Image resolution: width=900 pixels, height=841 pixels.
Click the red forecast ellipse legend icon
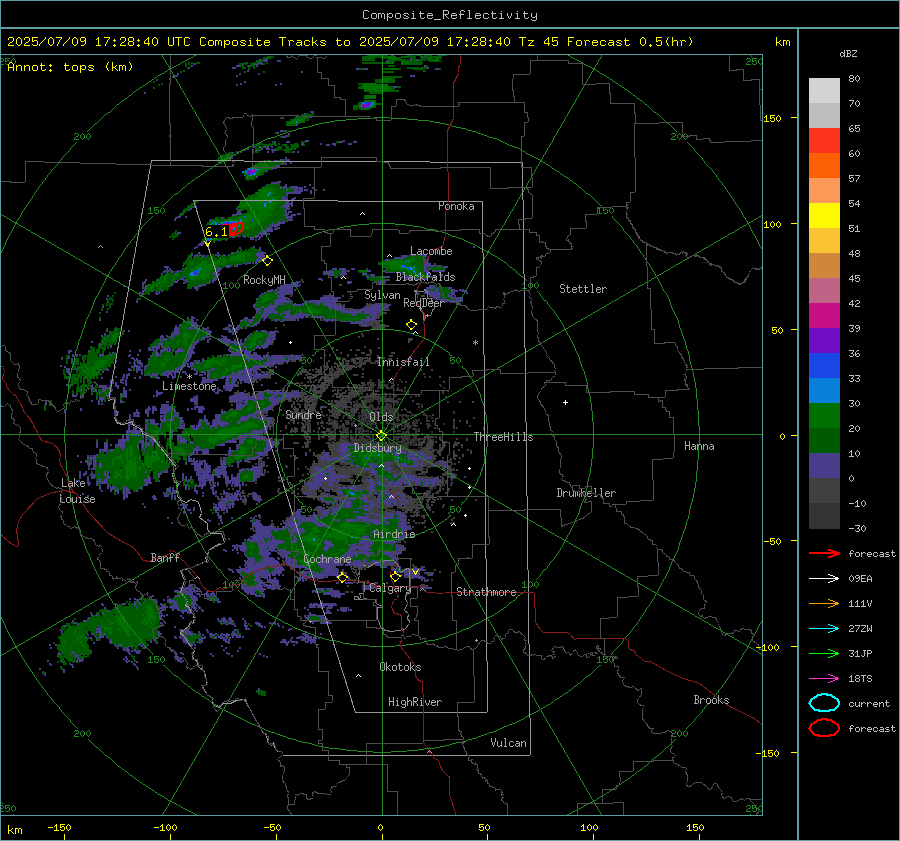point(824,728)
